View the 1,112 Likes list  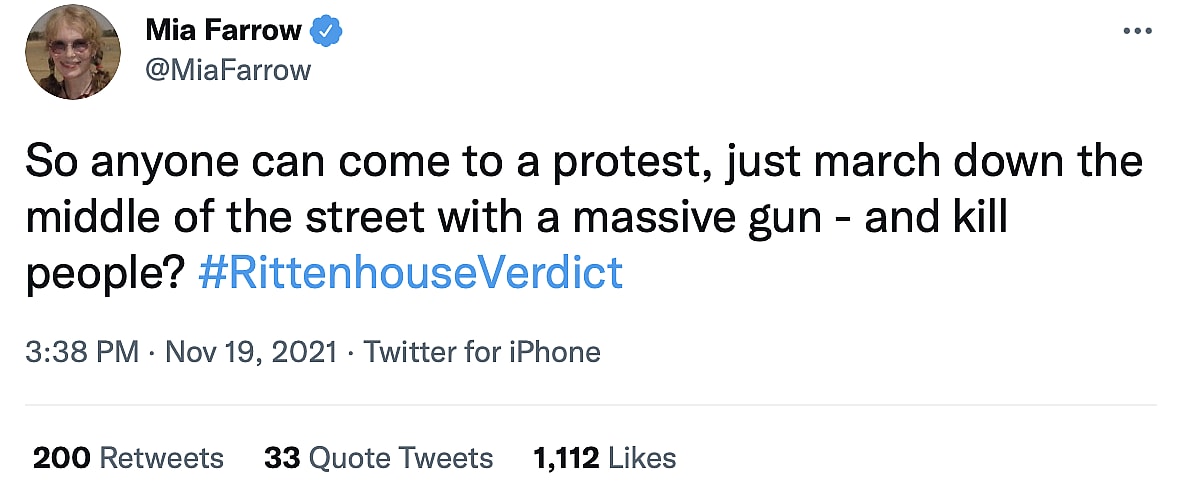click(605, 458)
